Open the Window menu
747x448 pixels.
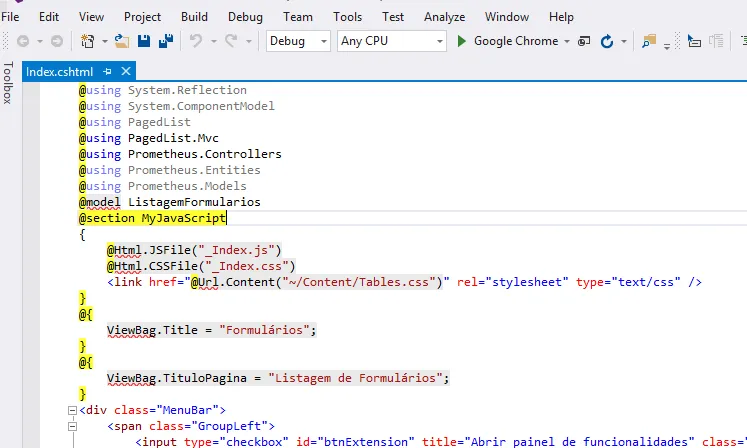(506, 17)
